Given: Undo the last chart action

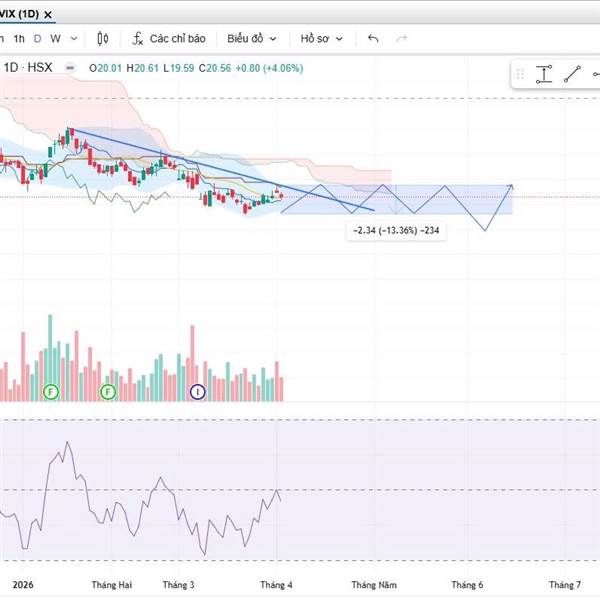Looking at the screenshot, I should tap(373, 38).
